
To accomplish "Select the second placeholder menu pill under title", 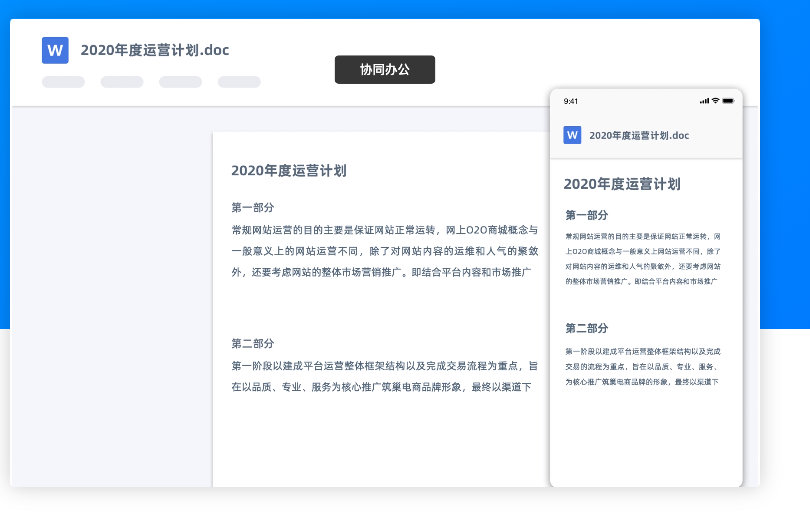I will (x=122, y=82).
